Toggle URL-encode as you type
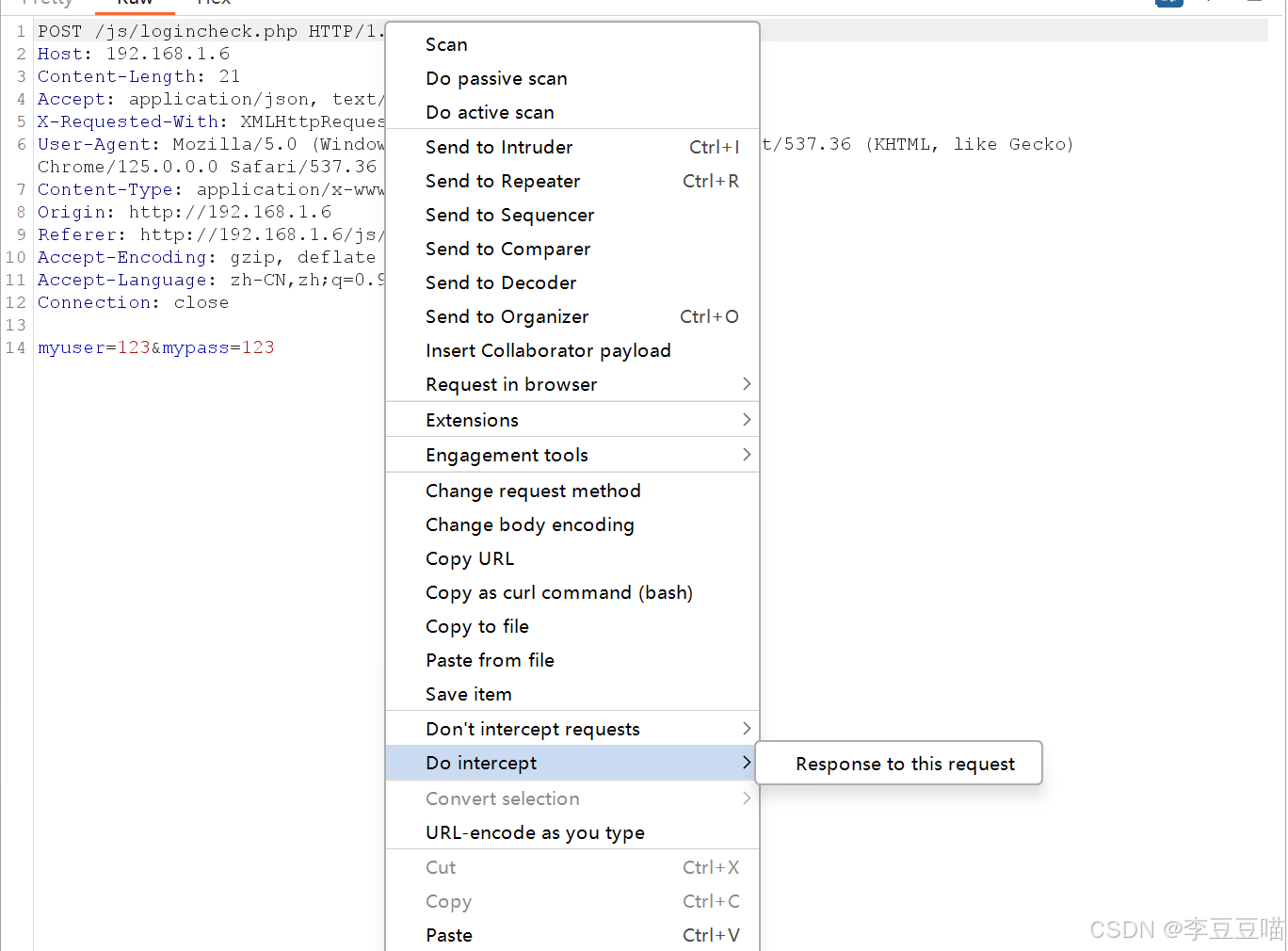The width and height of the screenshot is (1288, 951). click(x=535, y=832)
